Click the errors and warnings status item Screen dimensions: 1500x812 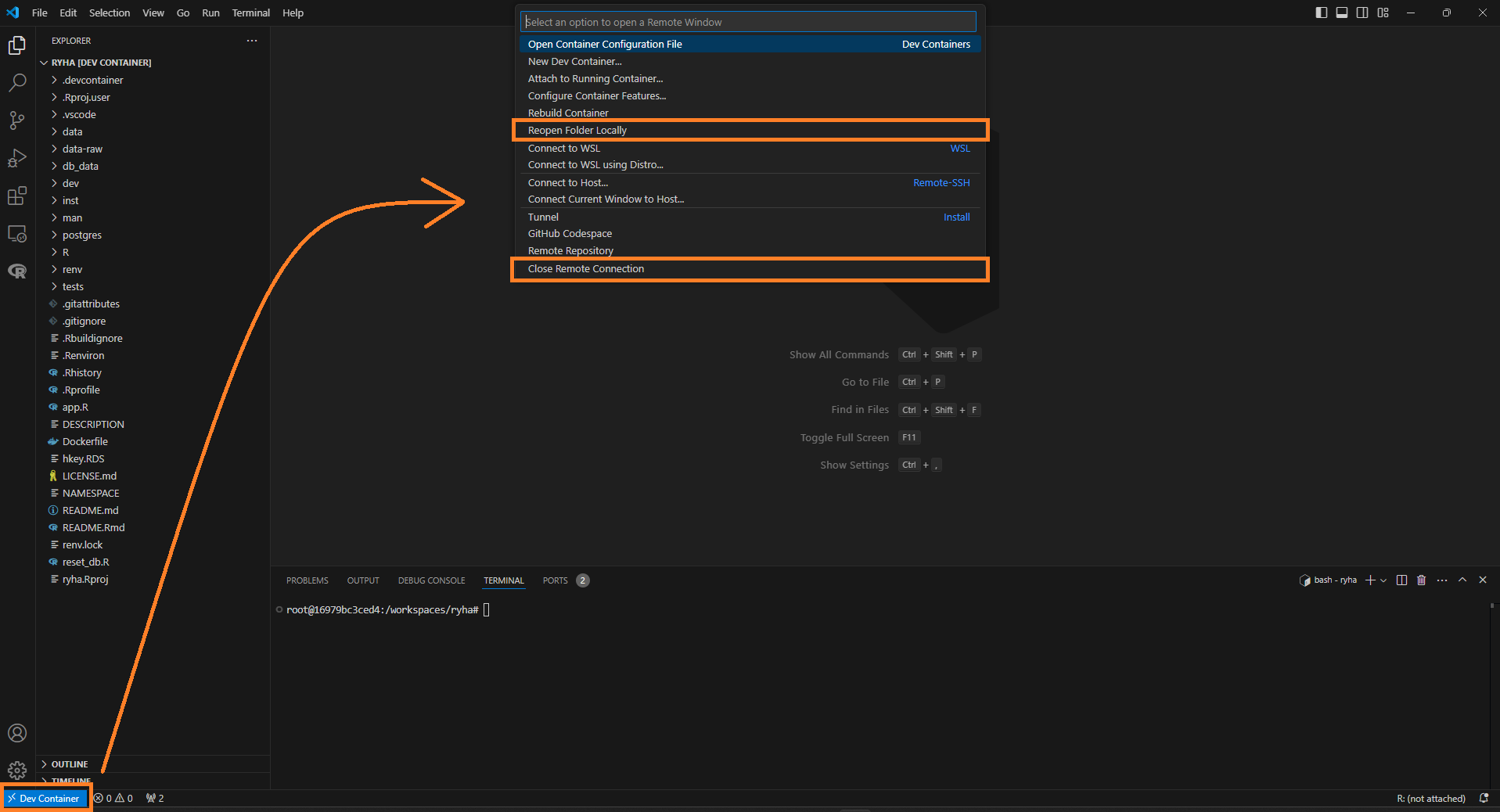coord(113,798)
